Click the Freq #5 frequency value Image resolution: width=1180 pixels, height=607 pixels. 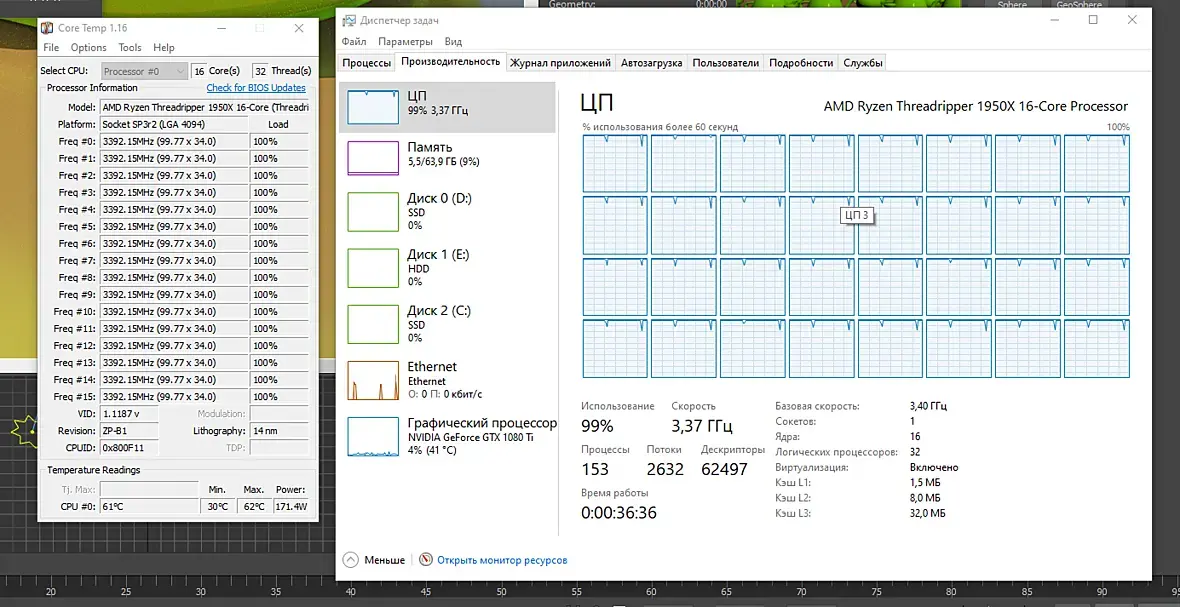pos(174,226)
